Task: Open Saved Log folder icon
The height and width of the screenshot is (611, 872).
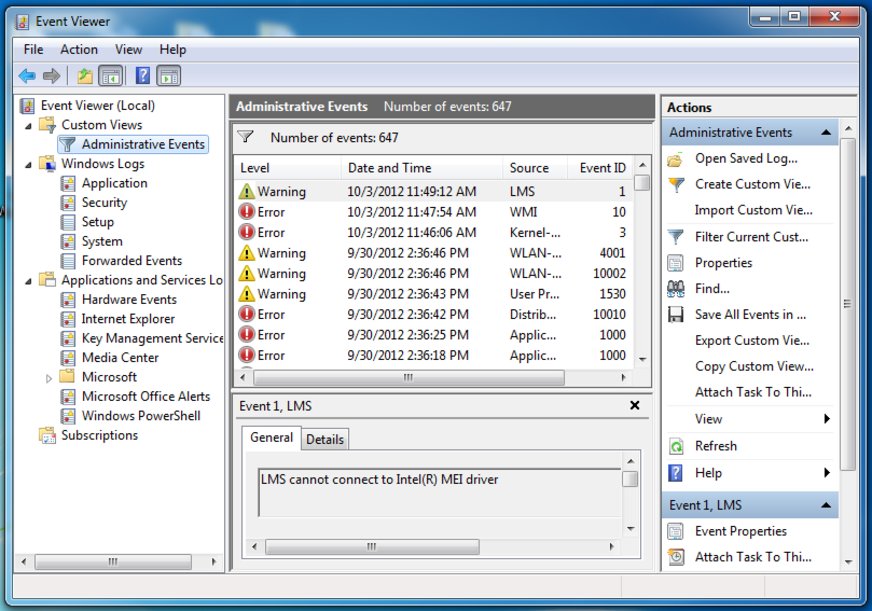Action: coord(676,159)
